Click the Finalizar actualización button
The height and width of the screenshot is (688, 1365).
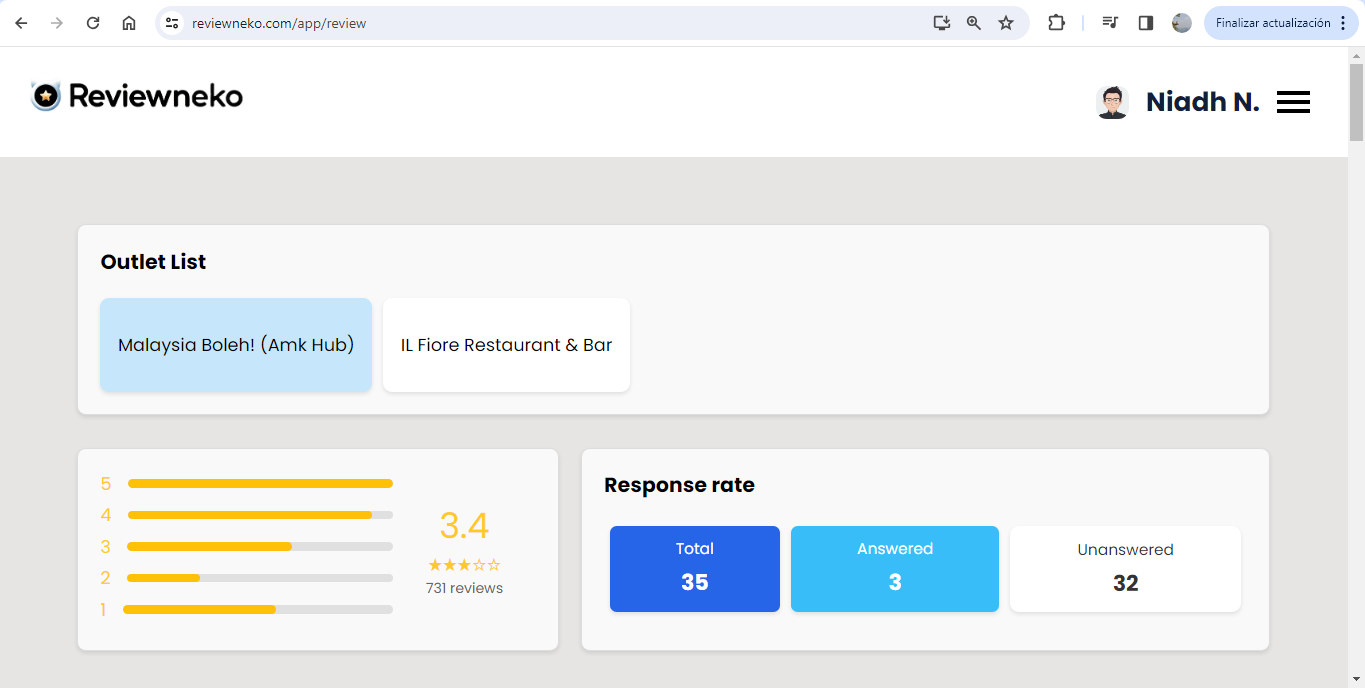[1272, 23]
